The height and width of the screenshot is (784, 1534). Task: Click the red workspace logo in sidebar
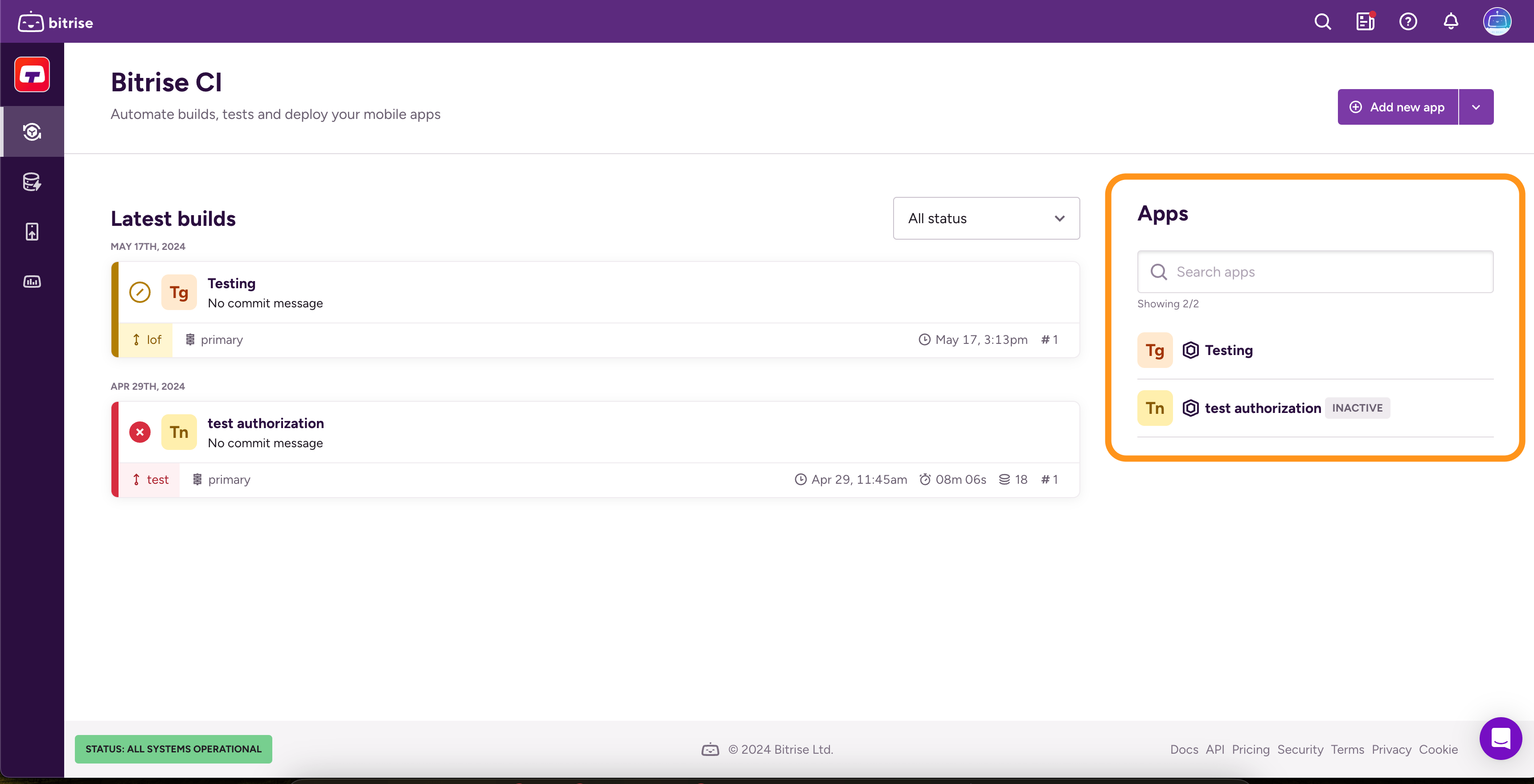[x=32, y=75]
